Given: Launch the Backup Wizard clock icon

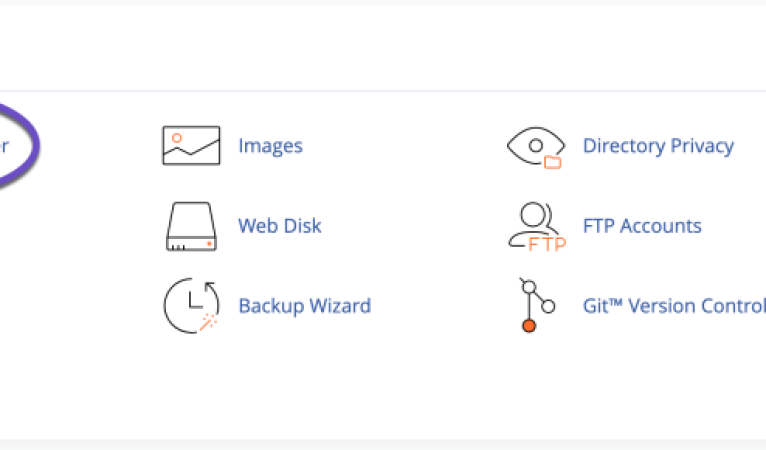Looking at the screenshot, I should (191, 306).
